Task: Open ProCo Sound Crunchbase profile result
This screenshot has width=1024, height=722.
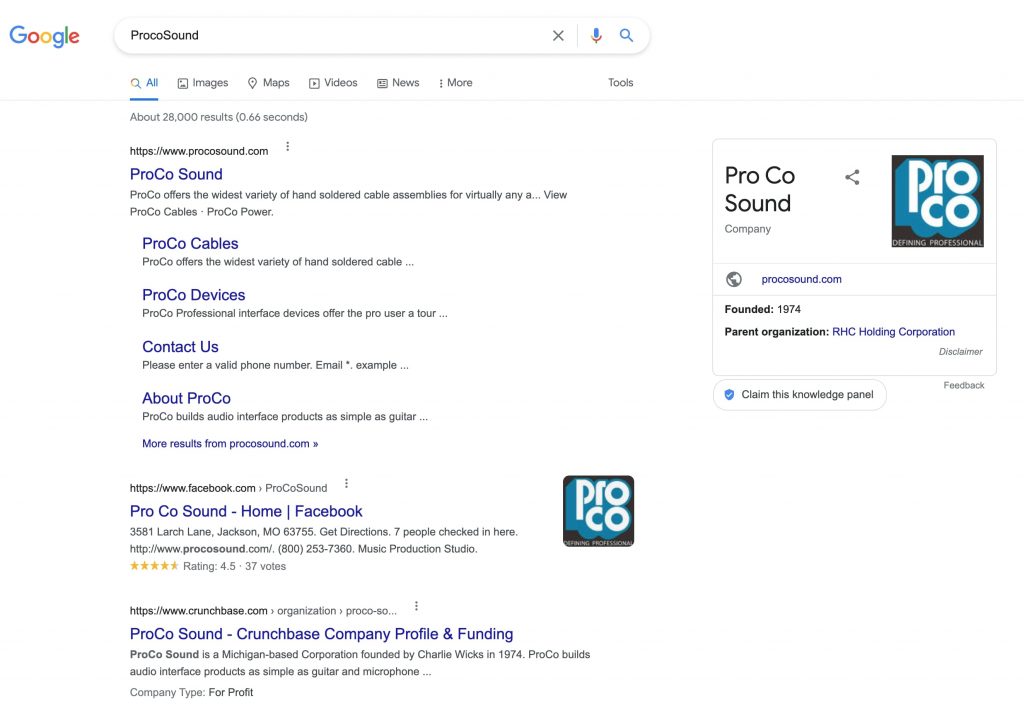Action: (321, 634)
